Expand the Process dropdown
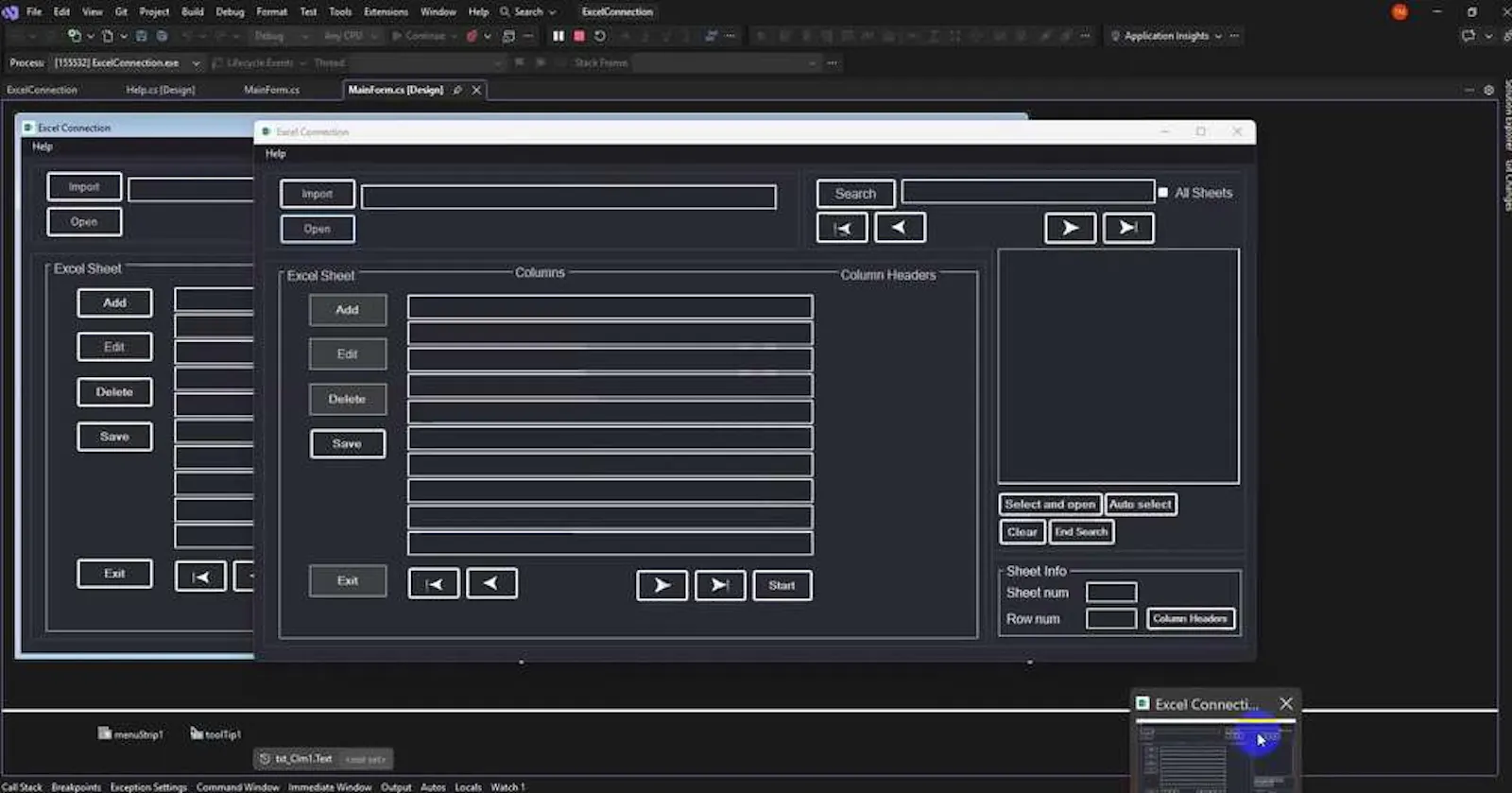The image size is (1512, 793). (x=196, y=63)
